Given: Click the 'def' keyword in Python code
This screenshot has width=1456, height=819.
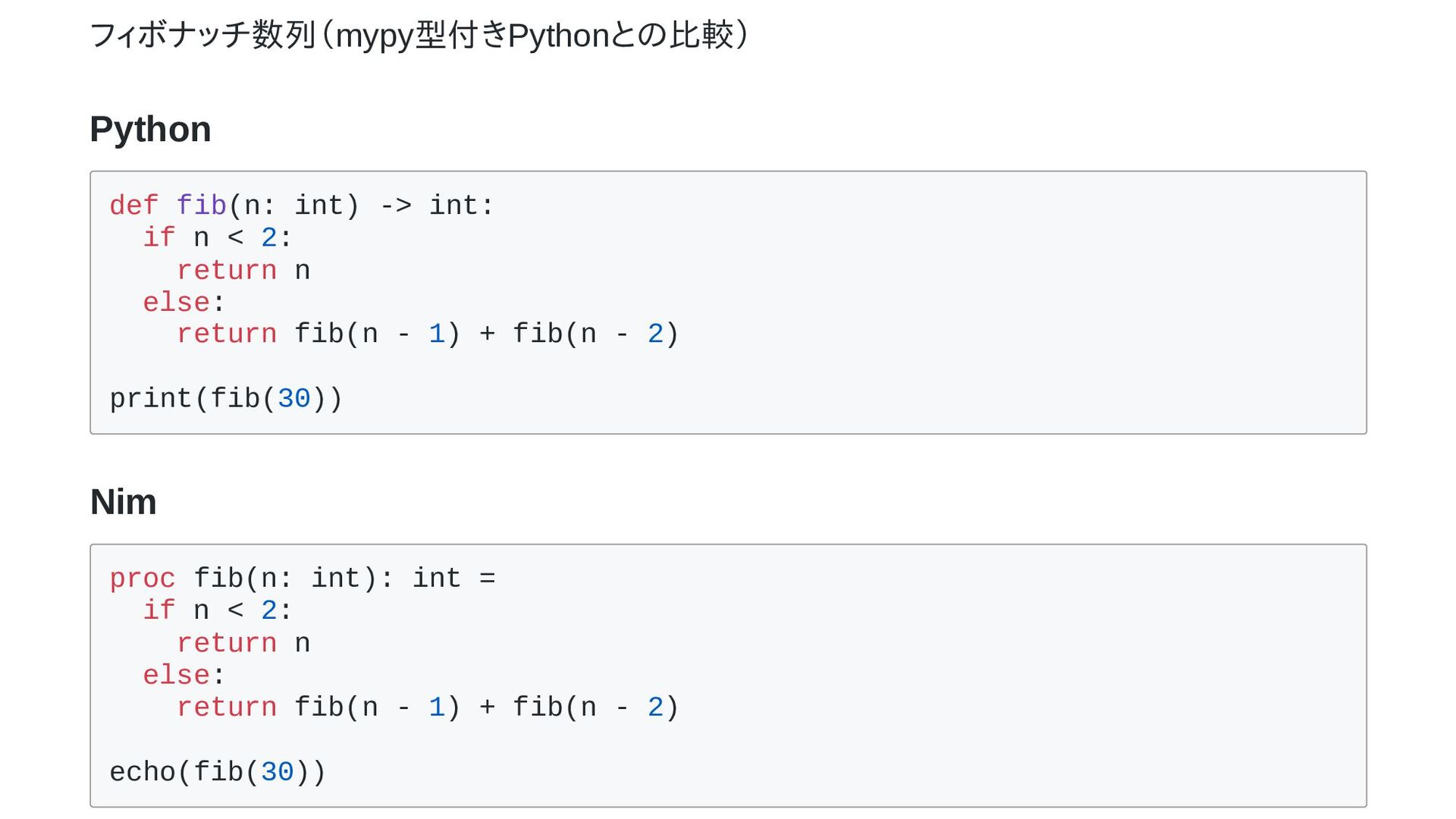Looking at the screenshot, I should [133, 206].
